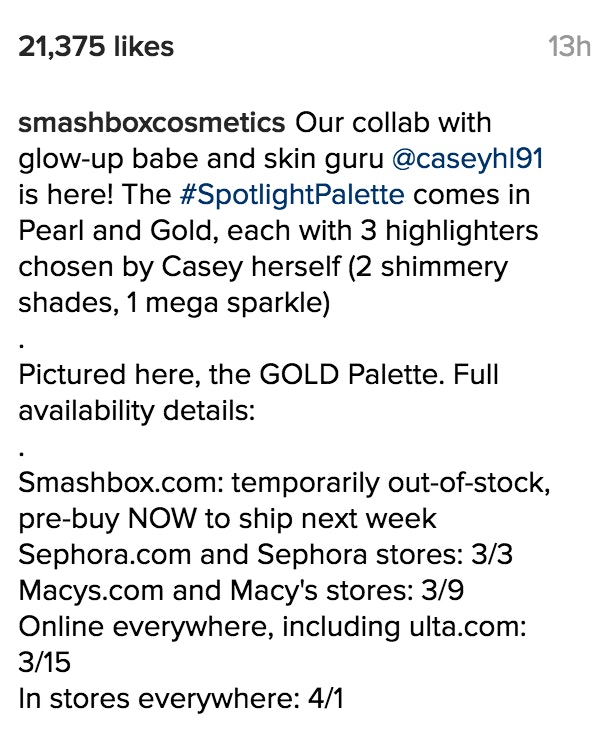The image size is (608, 734).
Task: Open the @caseyhl91 mention
Action: (468, 159)
